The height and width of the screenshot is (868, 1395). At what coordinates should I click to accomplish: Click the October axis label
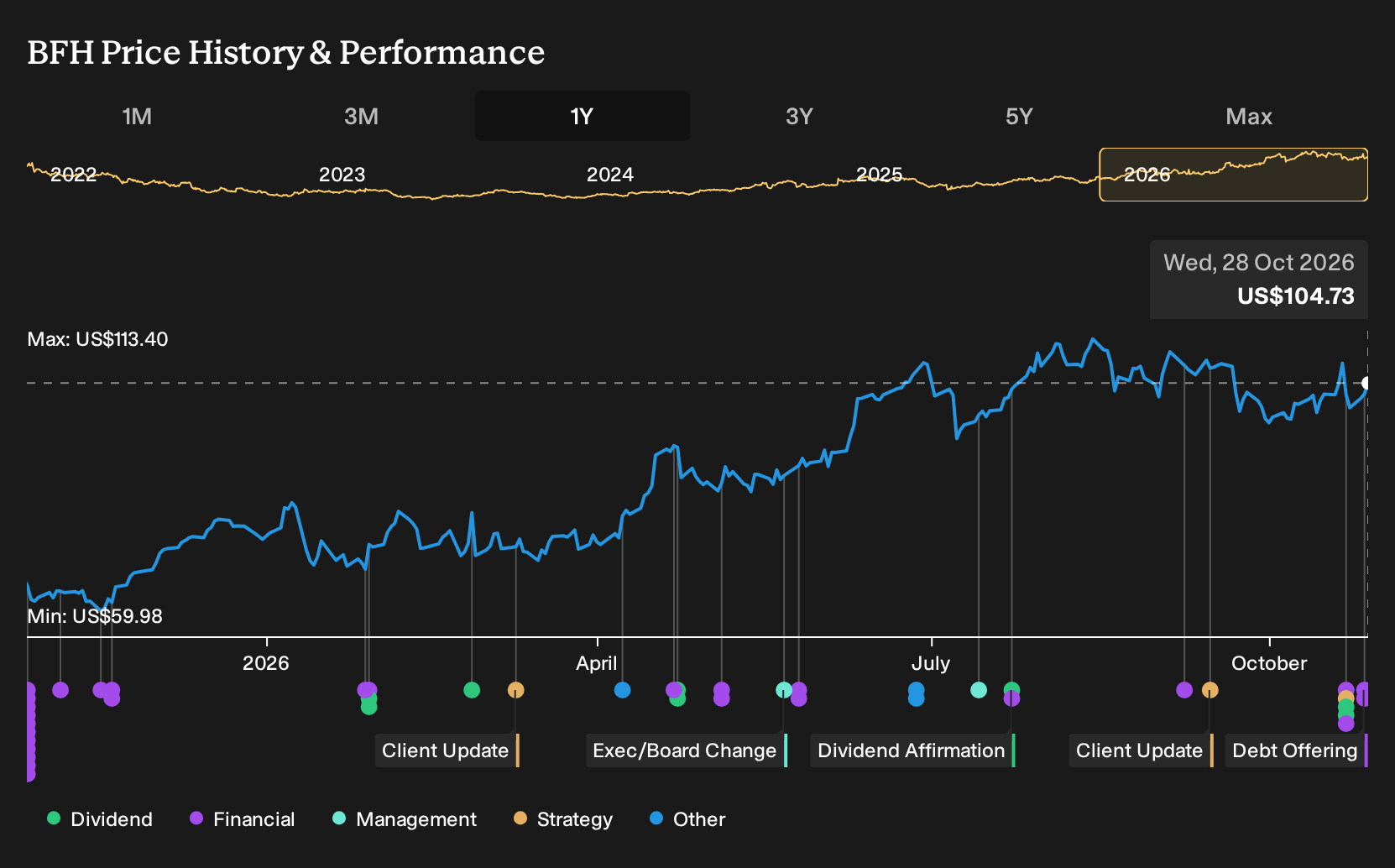click(1269, 663)
